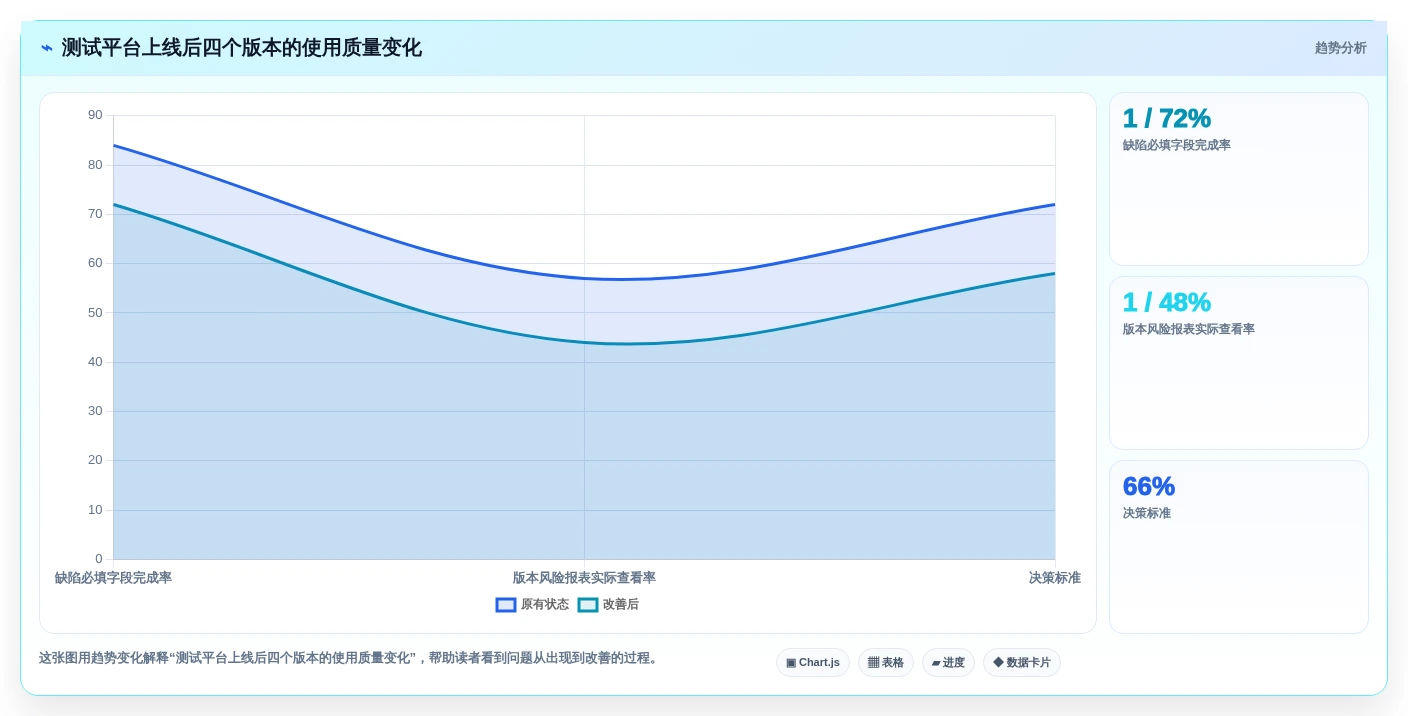
Task: Click the chart title 测试平台上线后四个版本的使用质量变化
Action: coord(241,48)
